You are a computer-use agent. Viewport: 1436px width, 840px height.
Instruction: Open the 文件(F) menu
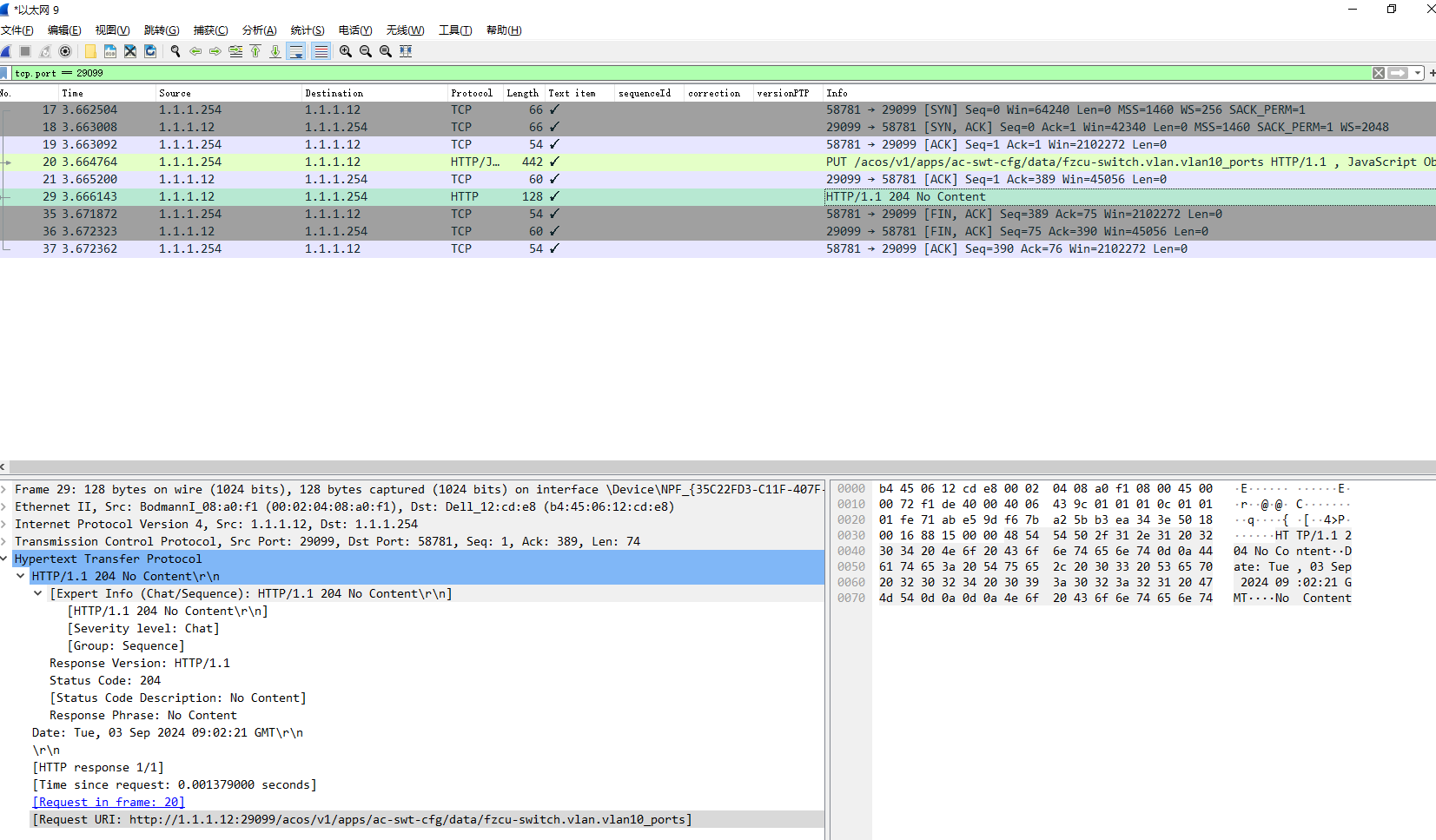(x=17, y=30)
